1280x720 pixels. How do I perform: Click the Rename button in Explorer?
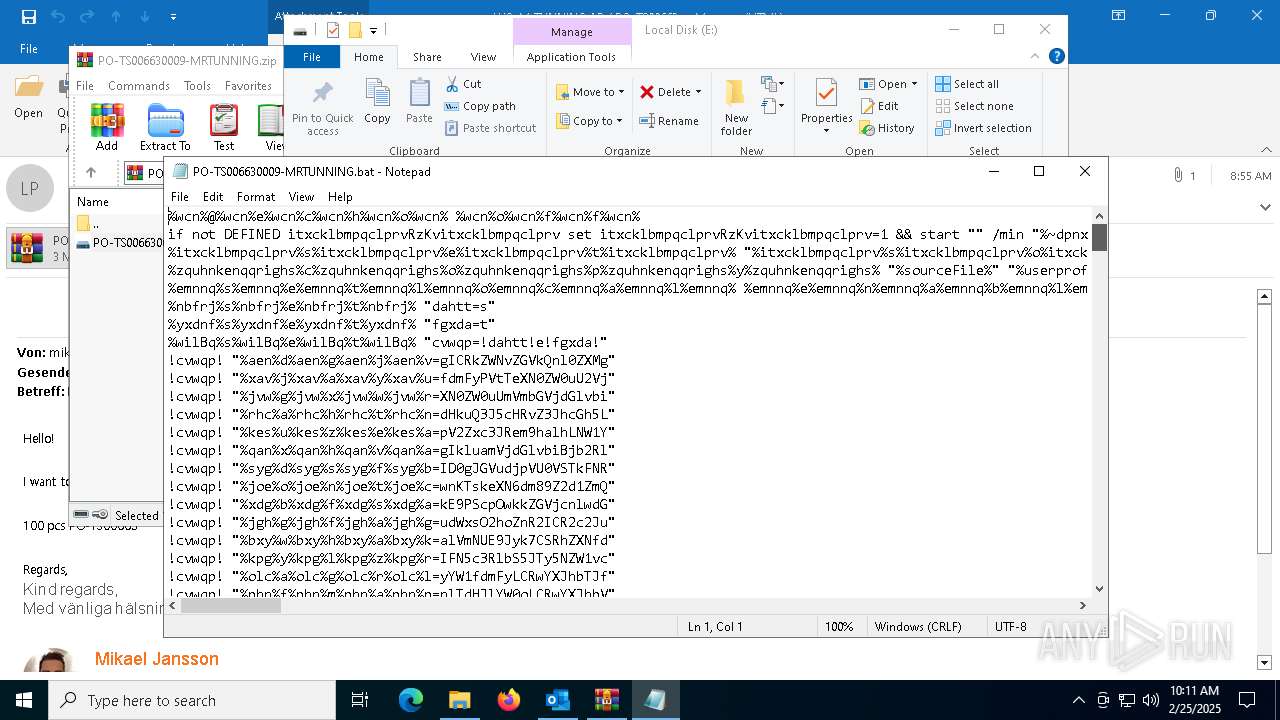669,121
